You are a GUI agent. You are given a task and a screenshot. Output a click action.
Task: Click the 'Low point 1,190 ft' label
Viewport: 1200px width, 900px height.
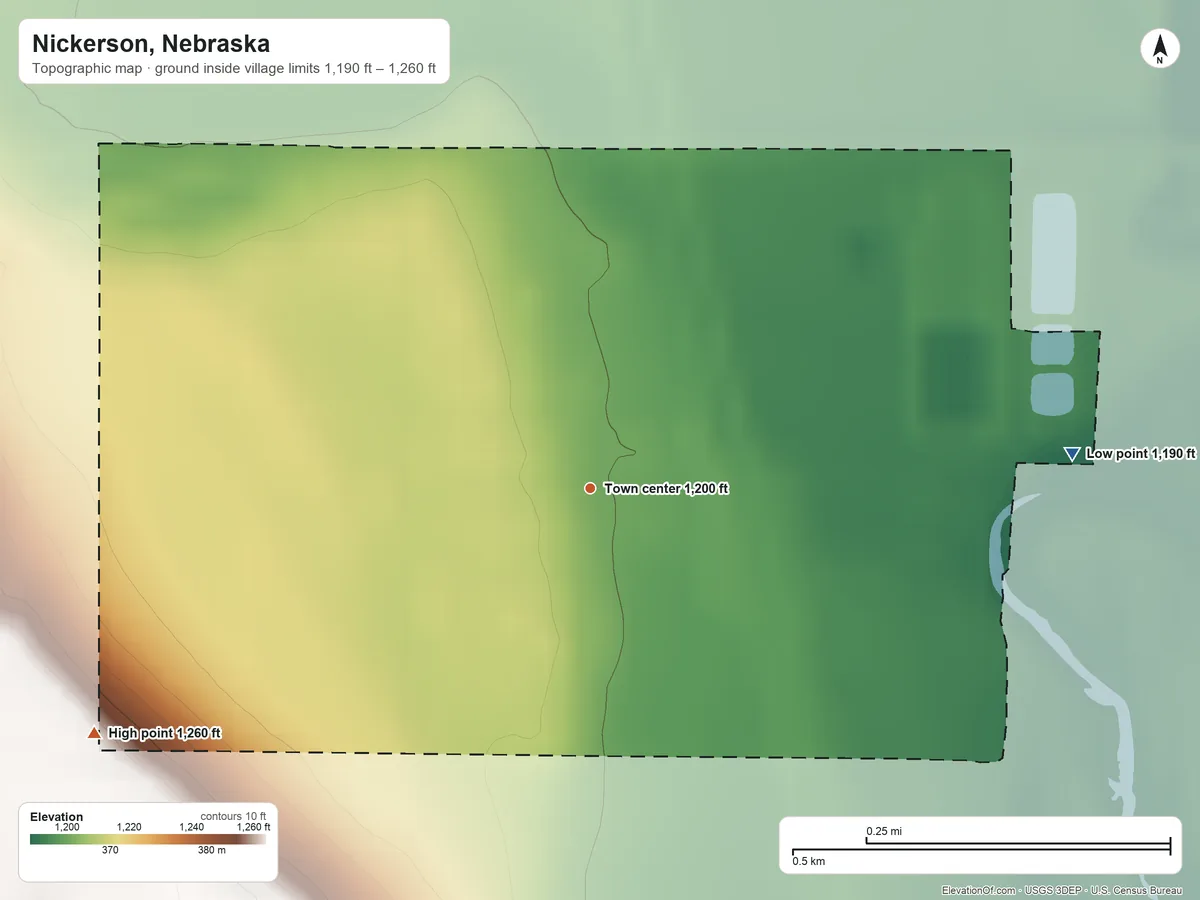pos(1141,454)
